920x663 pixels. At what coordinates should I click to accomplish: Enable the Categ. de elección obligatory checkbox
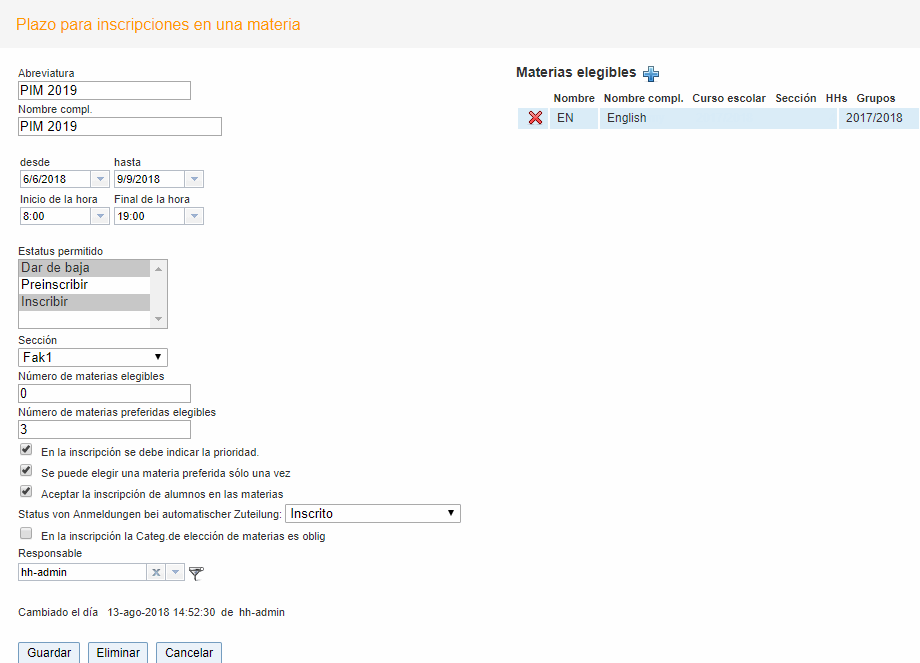click(x=26, y=534)
